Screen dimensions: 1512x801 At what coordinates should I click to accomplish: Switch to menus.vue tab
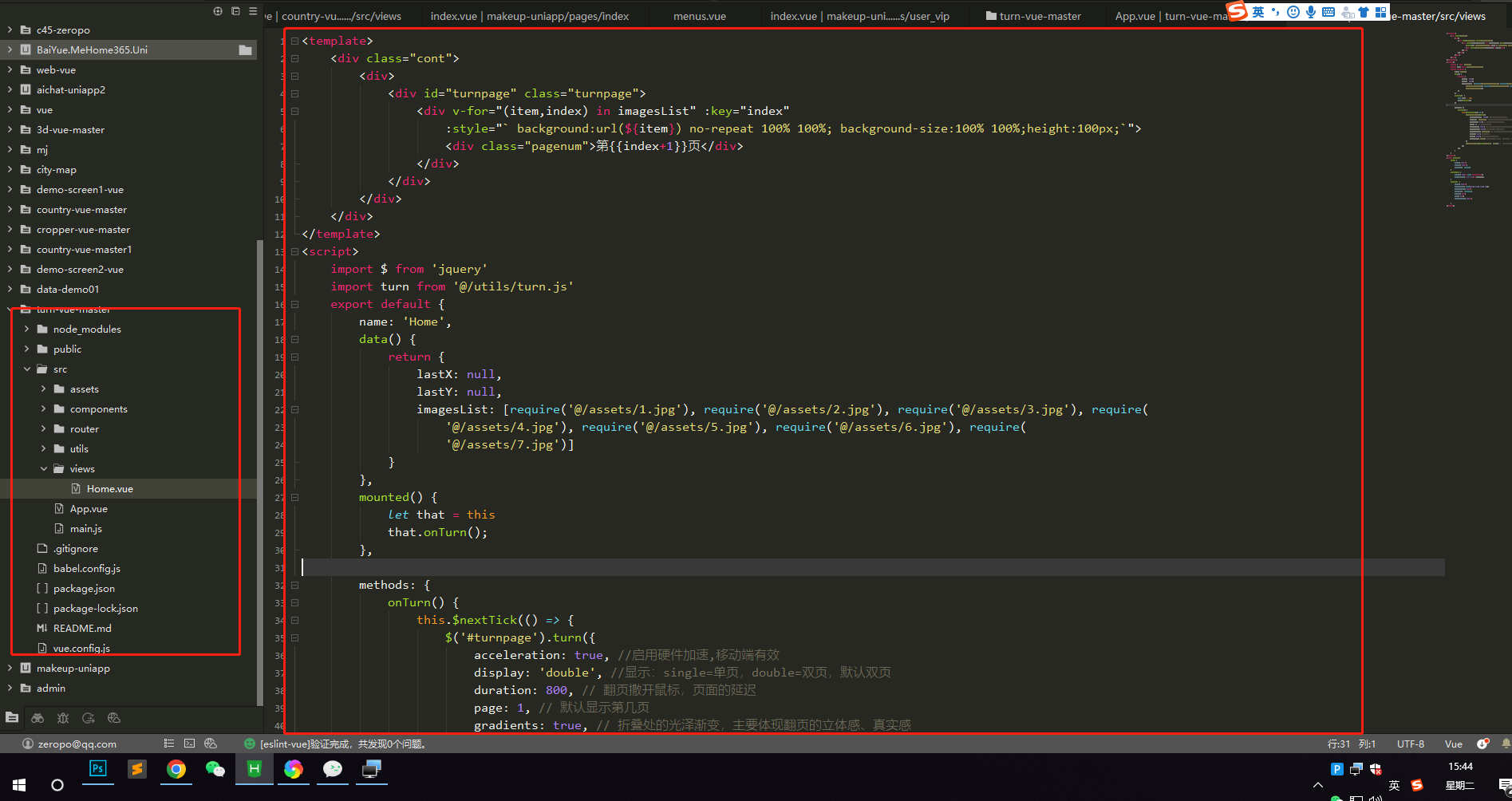pos(700,16)
